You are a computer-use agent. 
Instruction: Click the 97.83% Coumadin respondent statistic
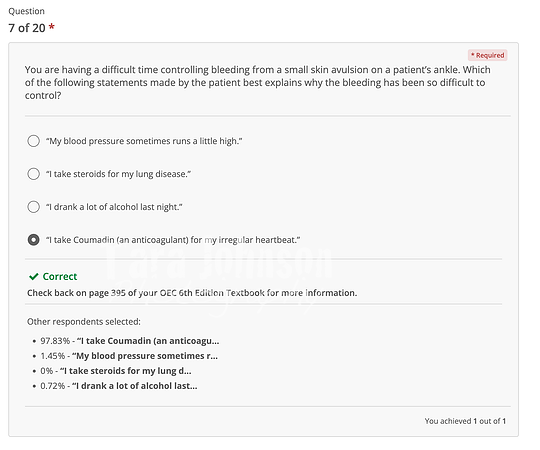click(x=130, y=341)
